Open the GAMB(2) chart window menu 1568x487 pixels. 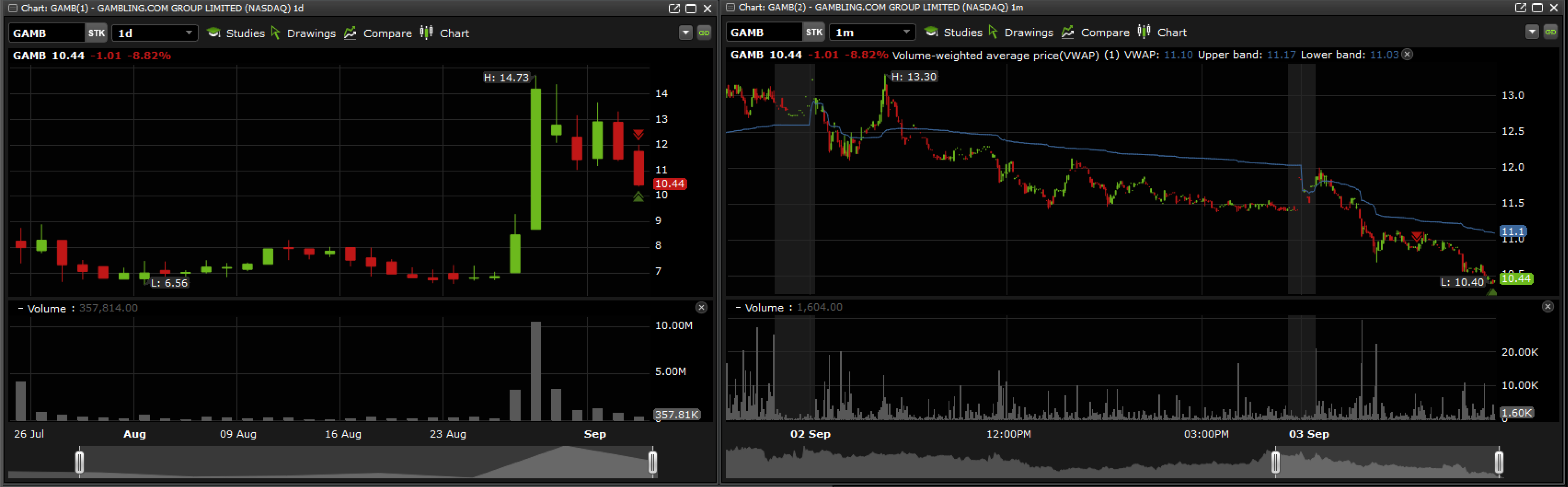point(730,7)
